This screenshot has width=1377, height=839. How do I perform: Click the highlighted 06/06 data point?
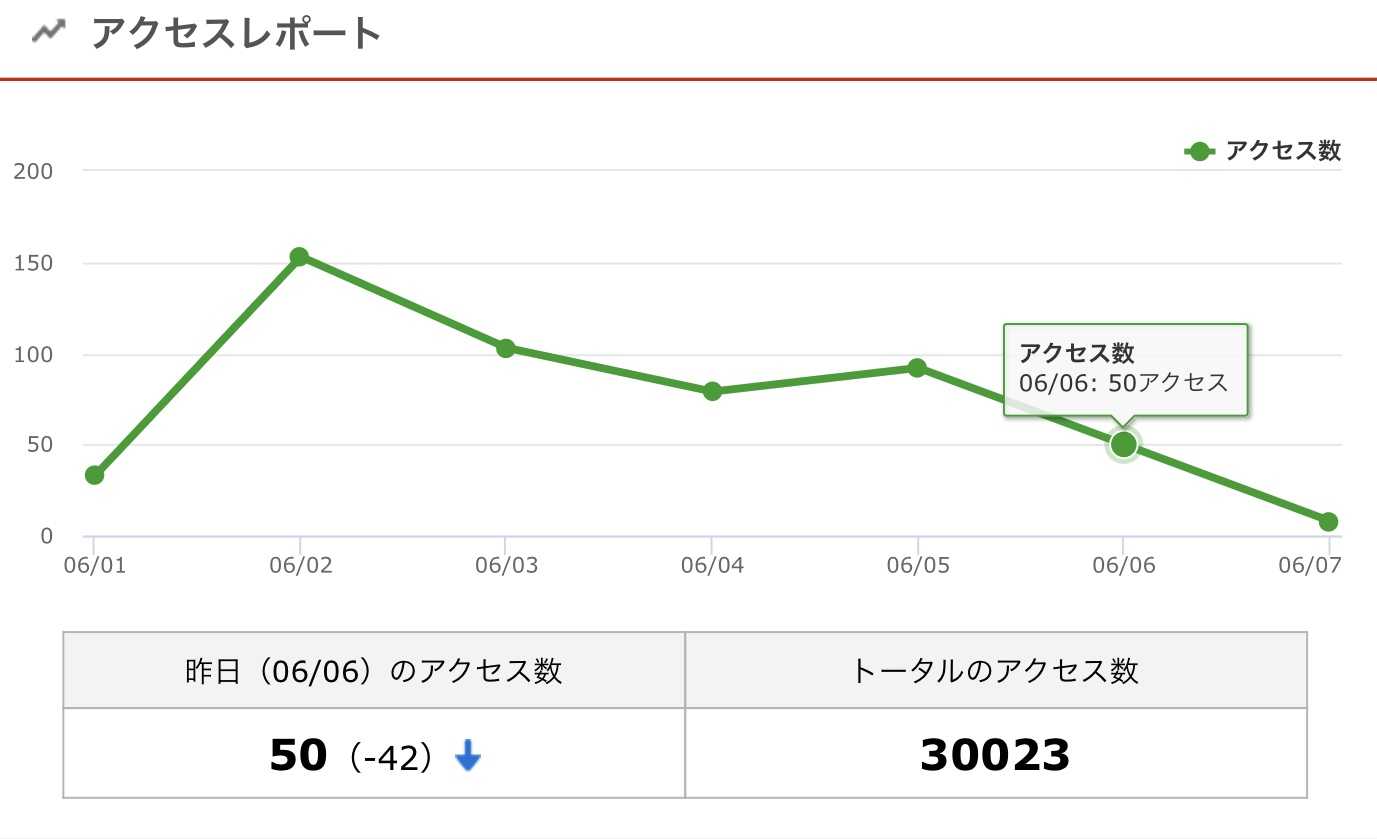tap(1123, 444)
